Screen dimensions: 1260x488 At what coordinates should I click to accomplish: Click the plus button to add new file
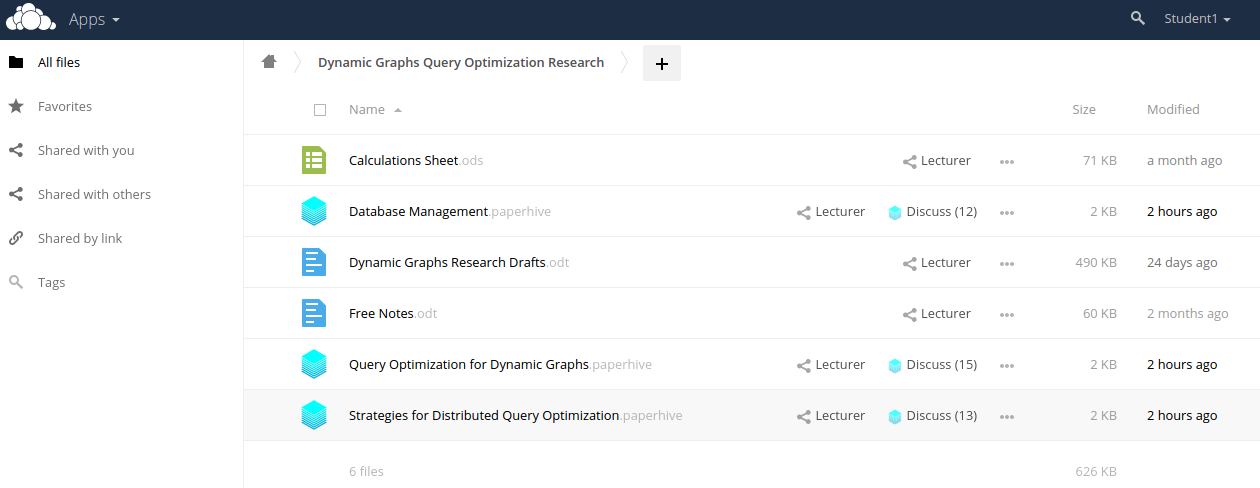tap(661, 63)
